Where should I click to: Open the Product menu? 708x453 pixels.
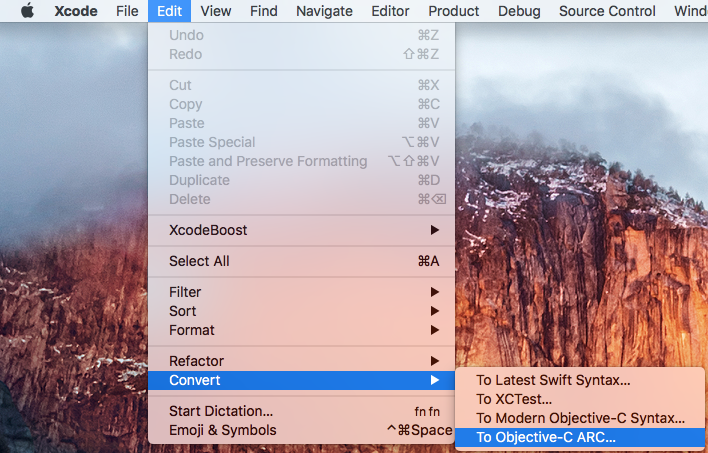point(454,11)
